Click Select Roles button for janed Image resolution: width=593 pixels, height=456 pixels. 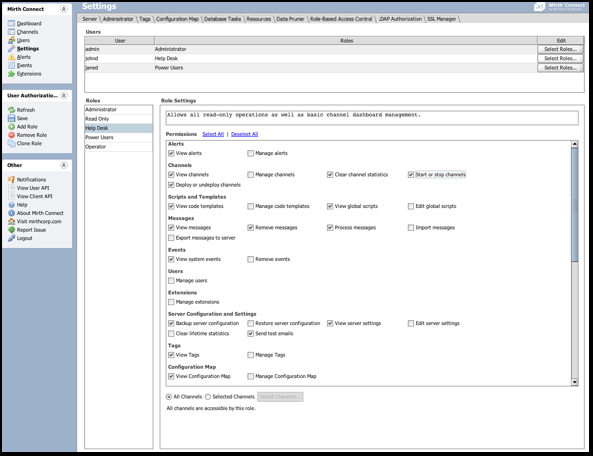coord(560,68)
